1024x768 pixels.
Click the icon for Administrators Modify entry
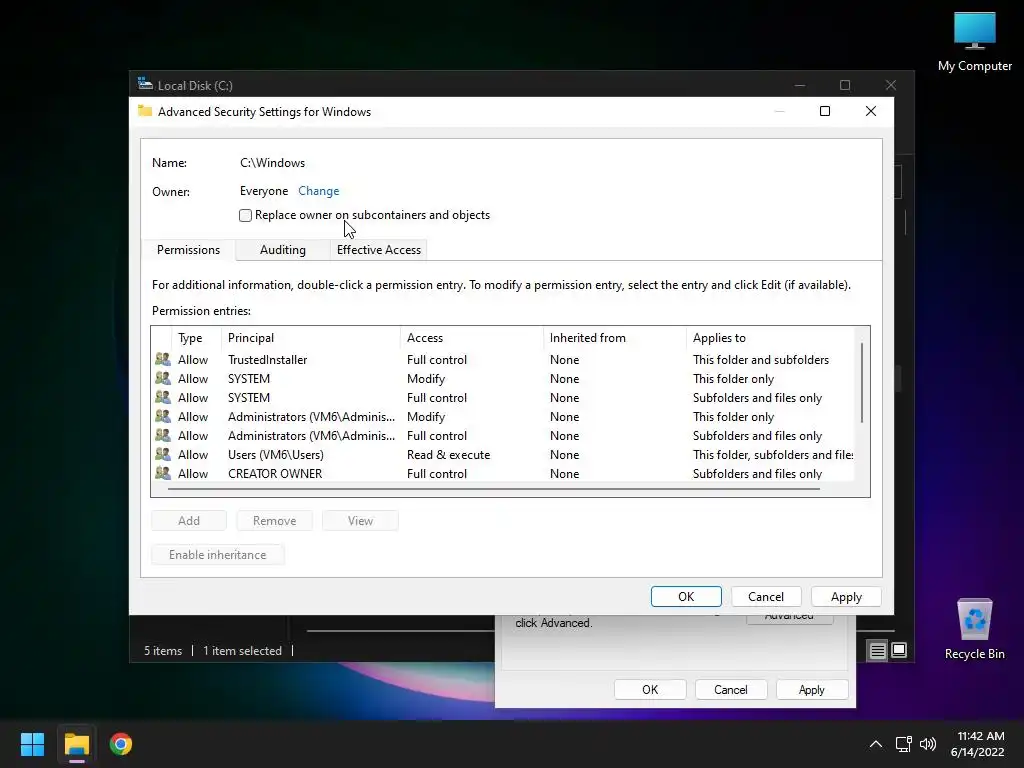(x=163, y=416)
